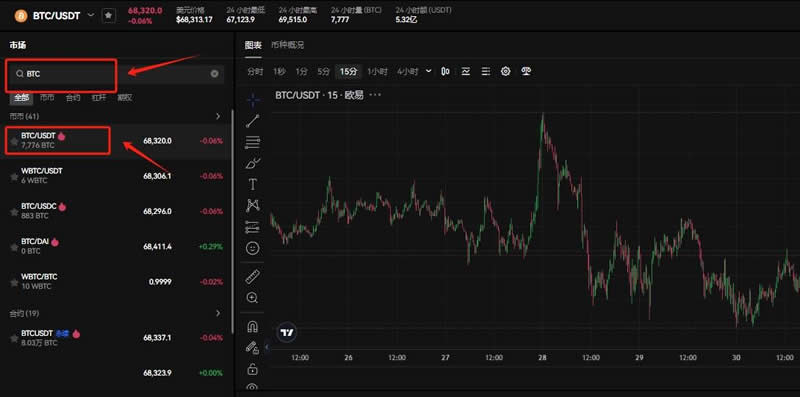Click the search magnifier icon
The width and height of the screenshot is (800, 397).
click(x=19, y=74)
